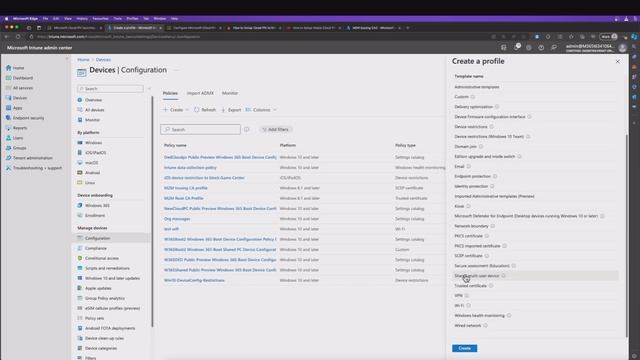640x360 pixels.
Task: Click info icon beside Wired network
Action: tap(485, 325)
